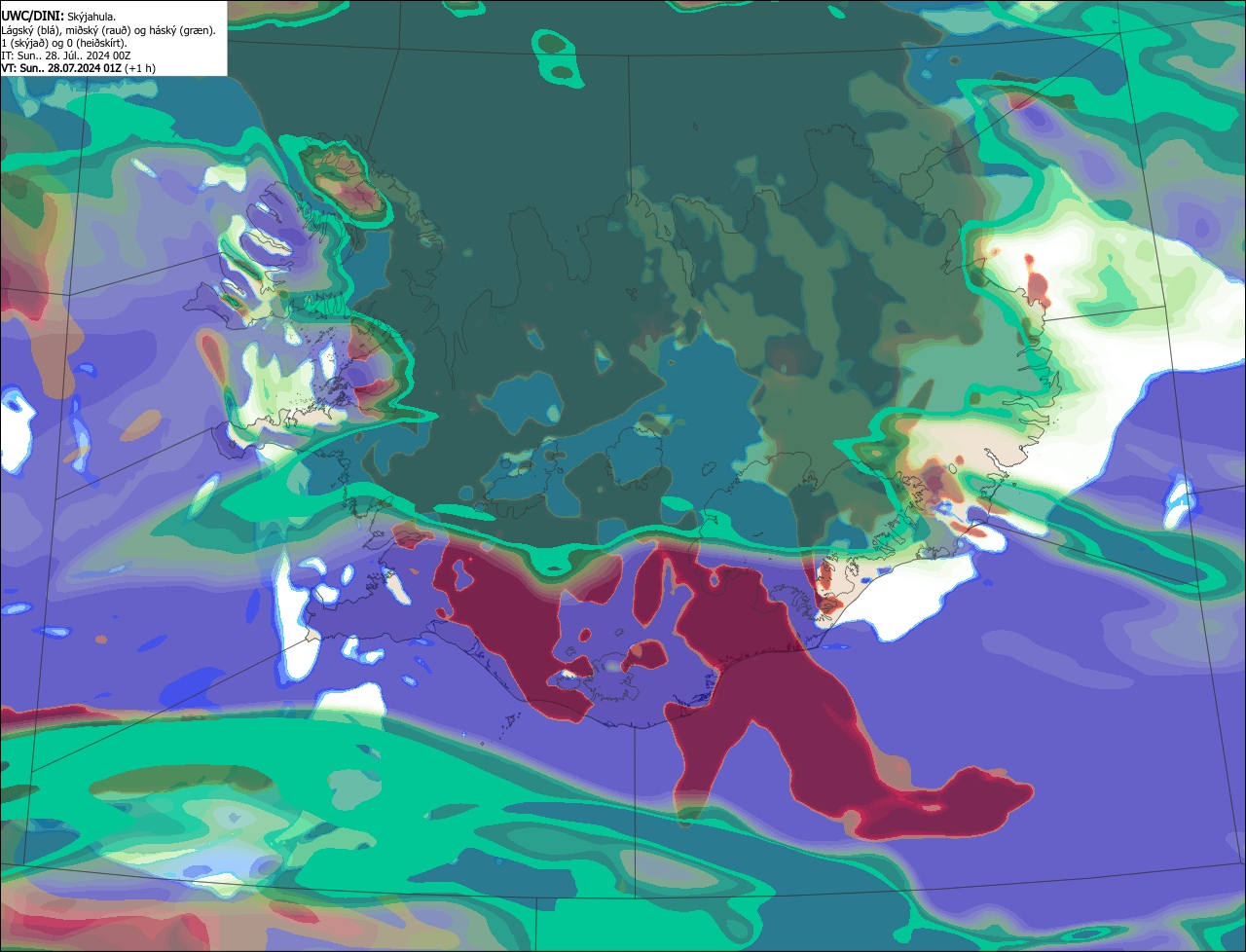Click the "UWC/DINI: Skýjahula." title line
This screenshot has height=952, width=1246.
58,17
